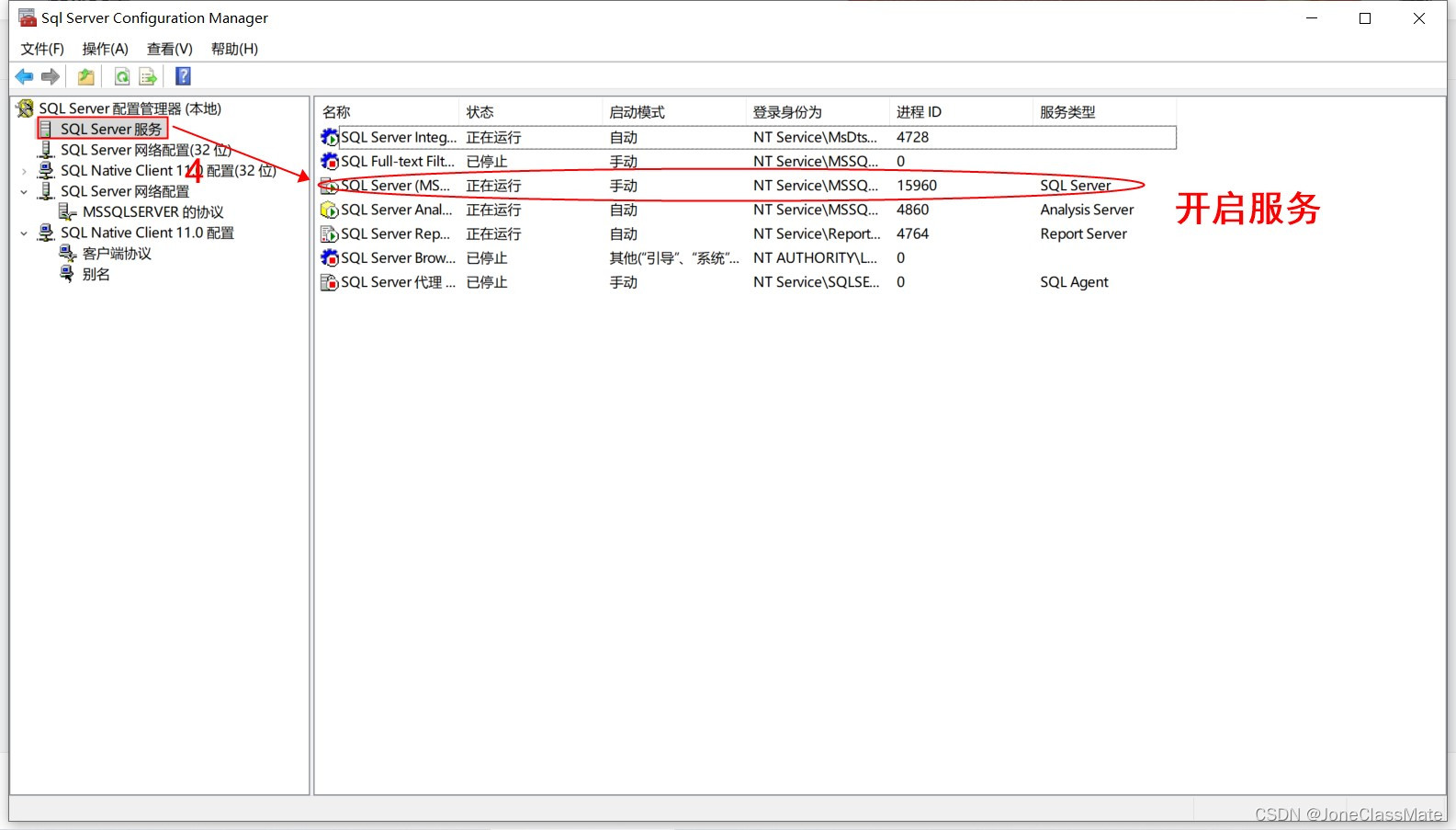The image size is (1456, 830).
Task: Sort by the 服务类型 column header
Action: pos(1104,112)
